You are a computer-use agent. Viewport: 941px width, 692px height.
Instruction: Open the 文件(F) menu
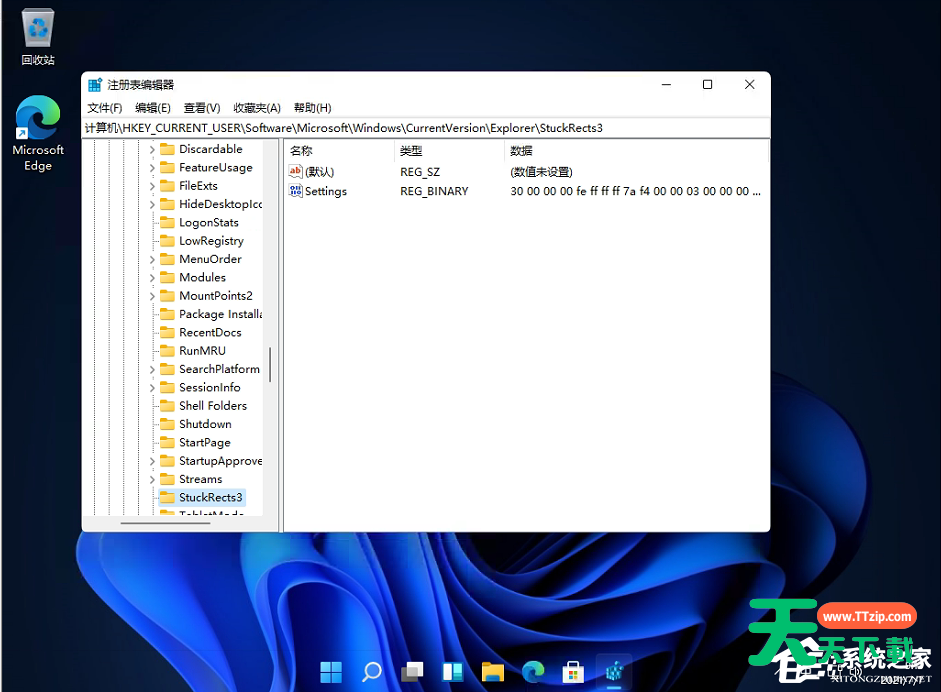104,108
